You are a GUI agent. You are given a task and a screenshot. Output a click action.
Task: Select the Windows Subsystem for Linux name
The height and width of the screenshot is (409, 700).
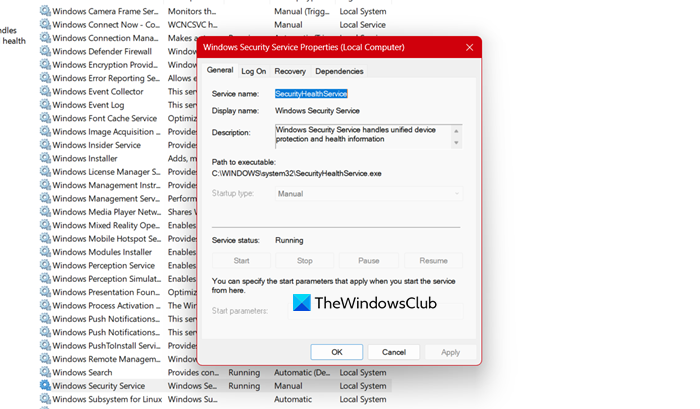coord(107,399)
